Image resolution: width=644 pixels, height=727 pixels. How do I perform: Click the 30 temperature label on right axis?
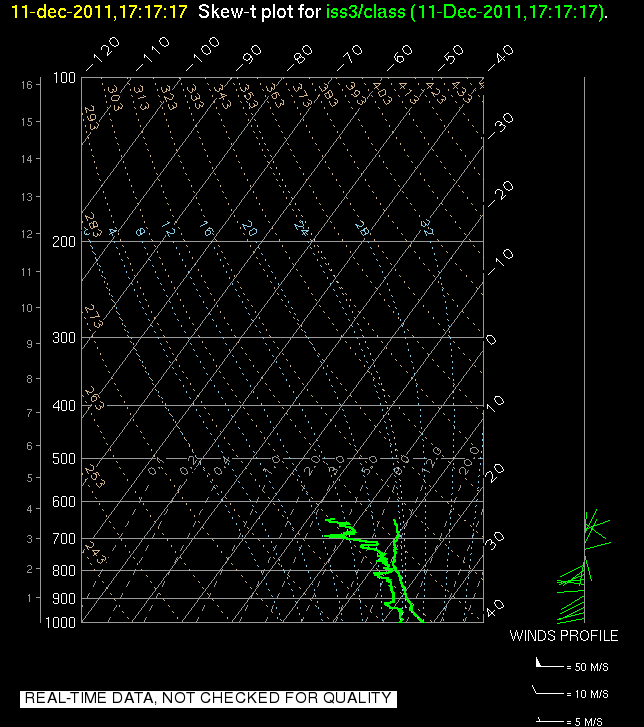coord(495,541)
